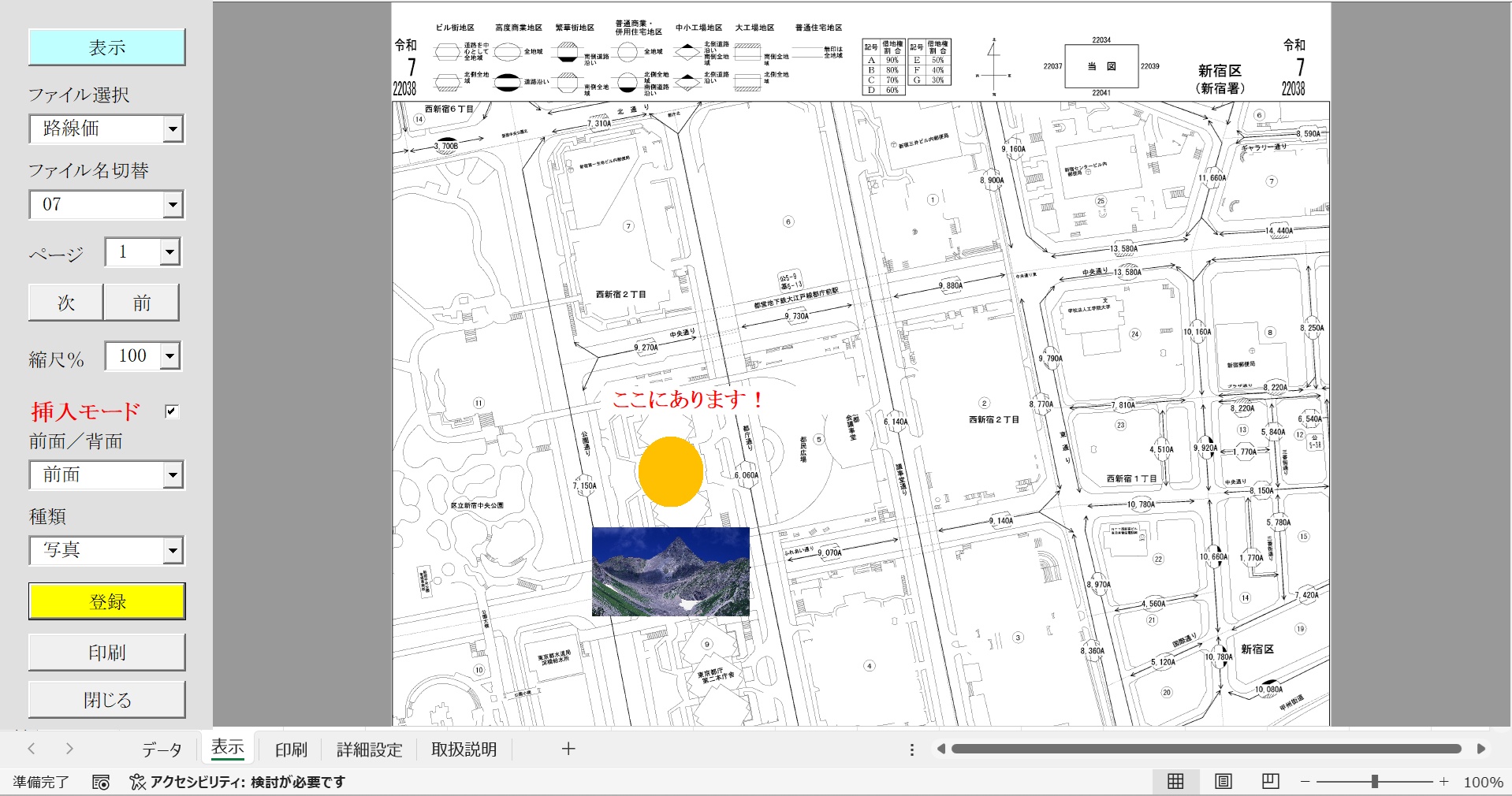This screenshot has height=796, width=1512.
Task: Select Page Break Preview view icon
Action: click(x=1270, y=781)
